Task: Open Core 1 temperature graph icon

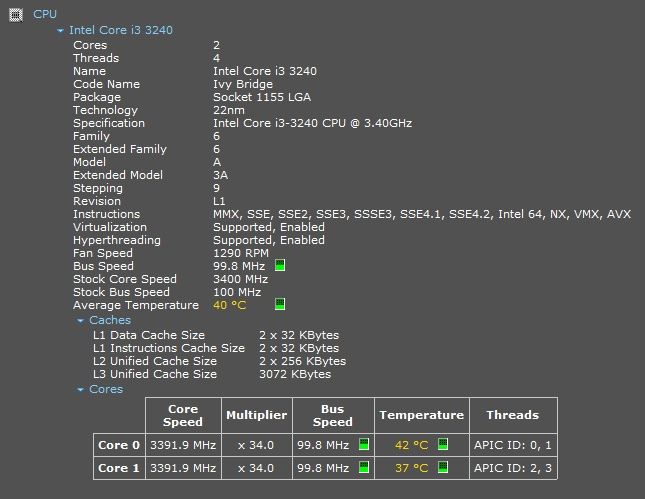Action: 443,467
